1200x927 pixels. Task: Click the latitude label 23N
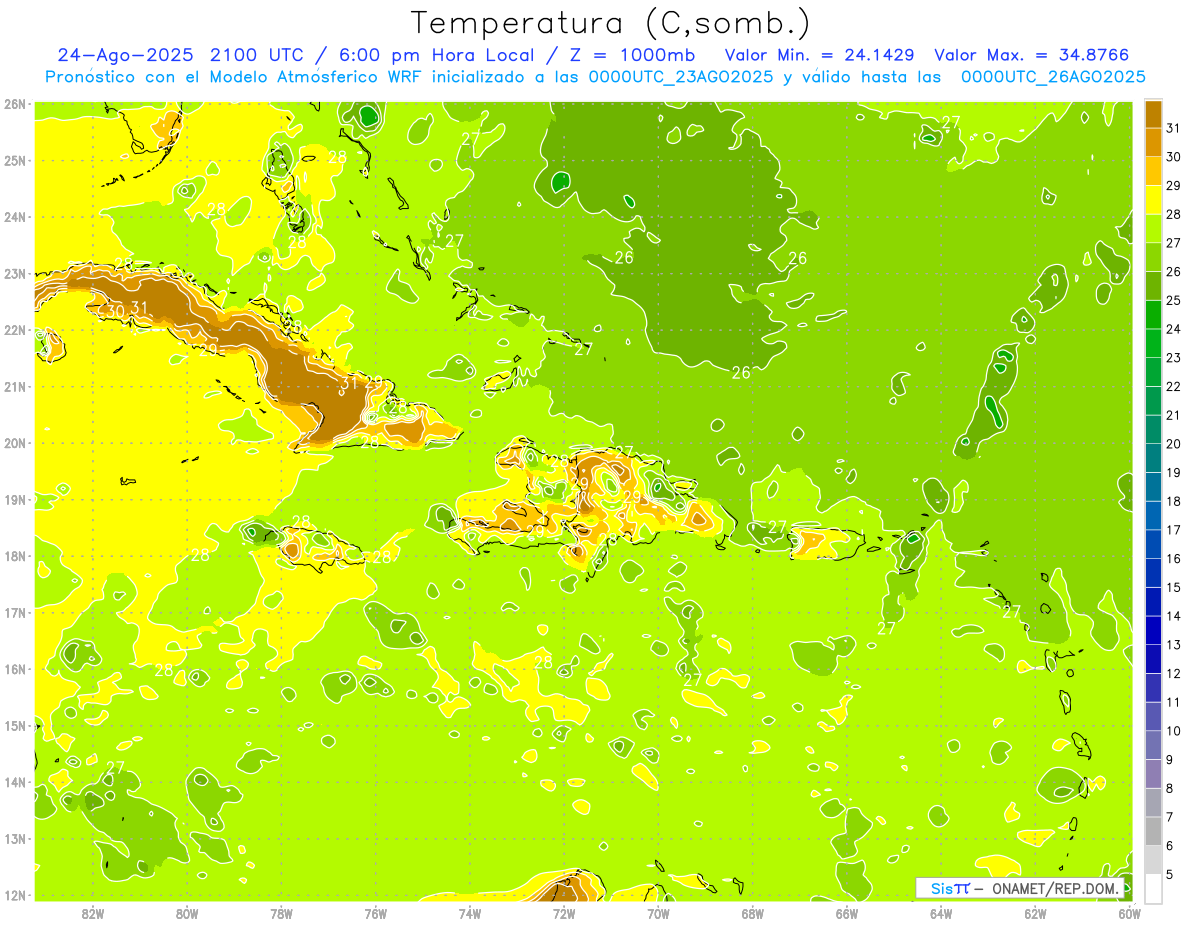coord(15,273)
